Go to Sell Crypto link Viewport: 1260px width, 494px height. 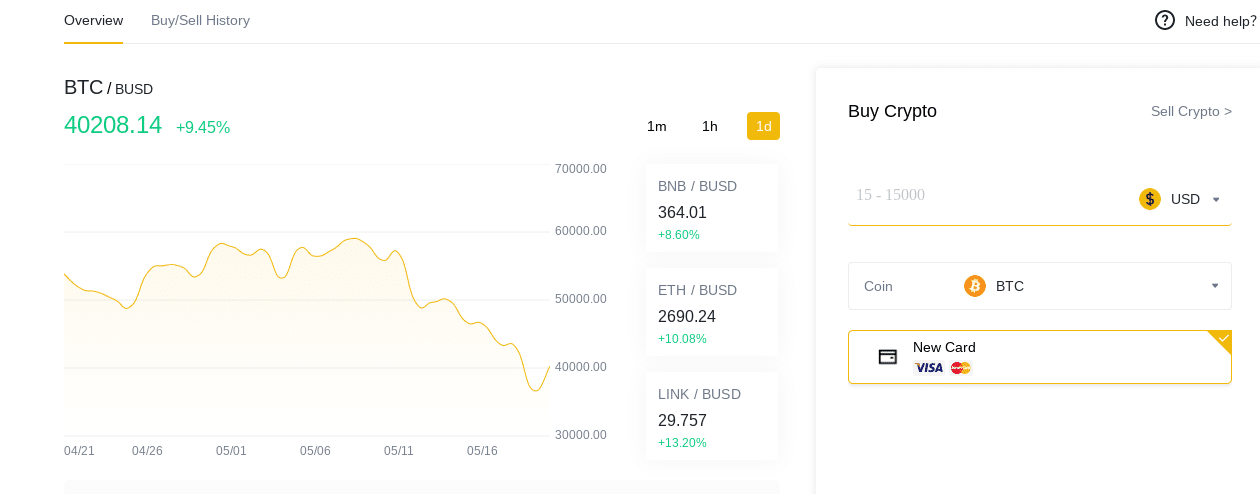click(1191, 111)
